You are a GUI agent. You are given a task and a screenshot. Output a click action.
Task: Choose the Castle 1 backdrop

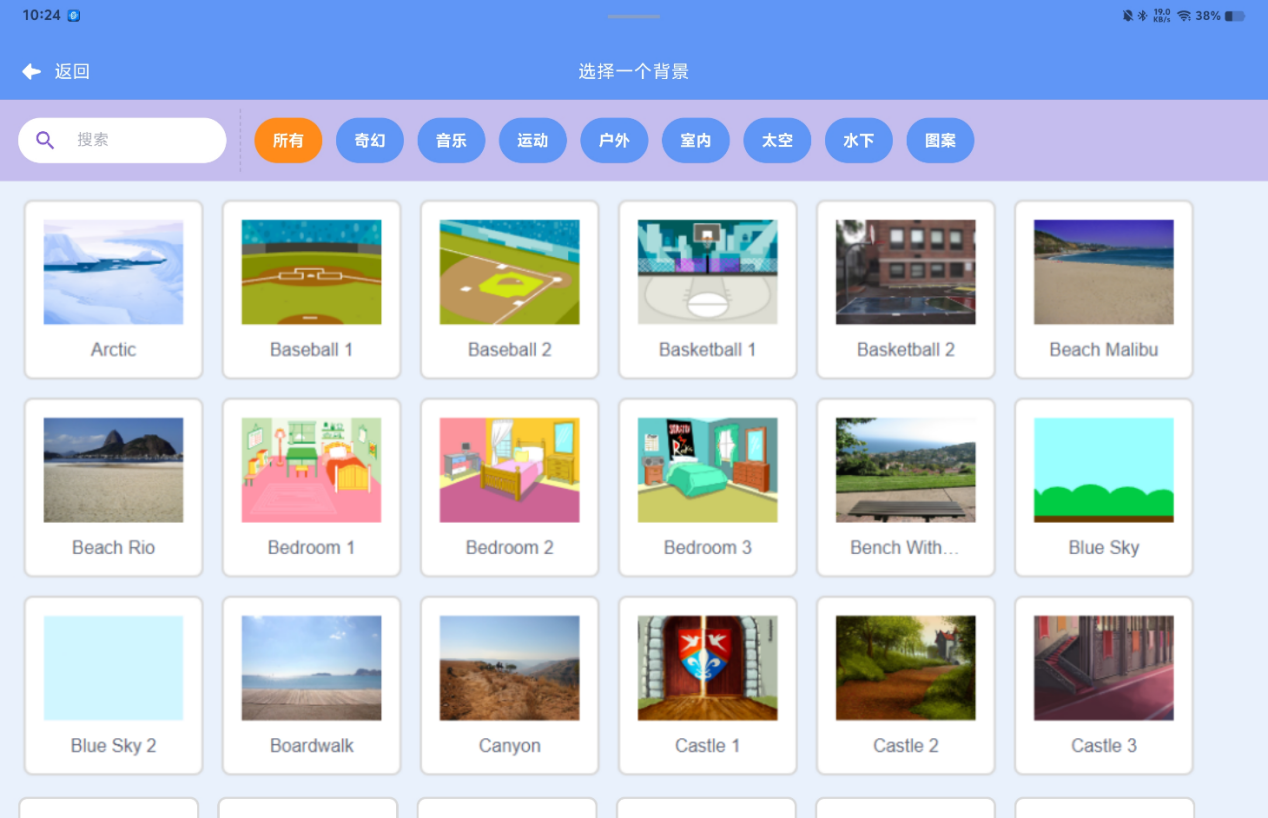pyautogui.click(x=707, y=683)
